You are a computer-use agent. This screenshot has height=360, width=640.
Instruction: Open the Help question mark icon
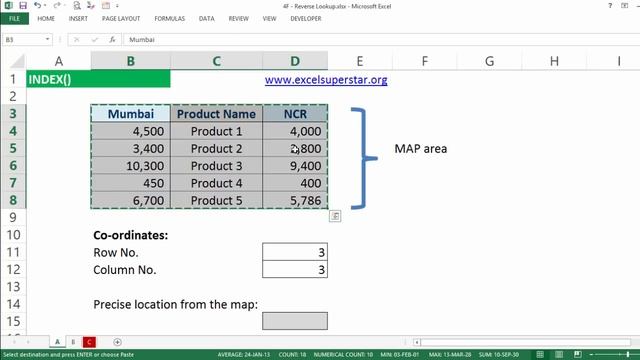[610, 6]
